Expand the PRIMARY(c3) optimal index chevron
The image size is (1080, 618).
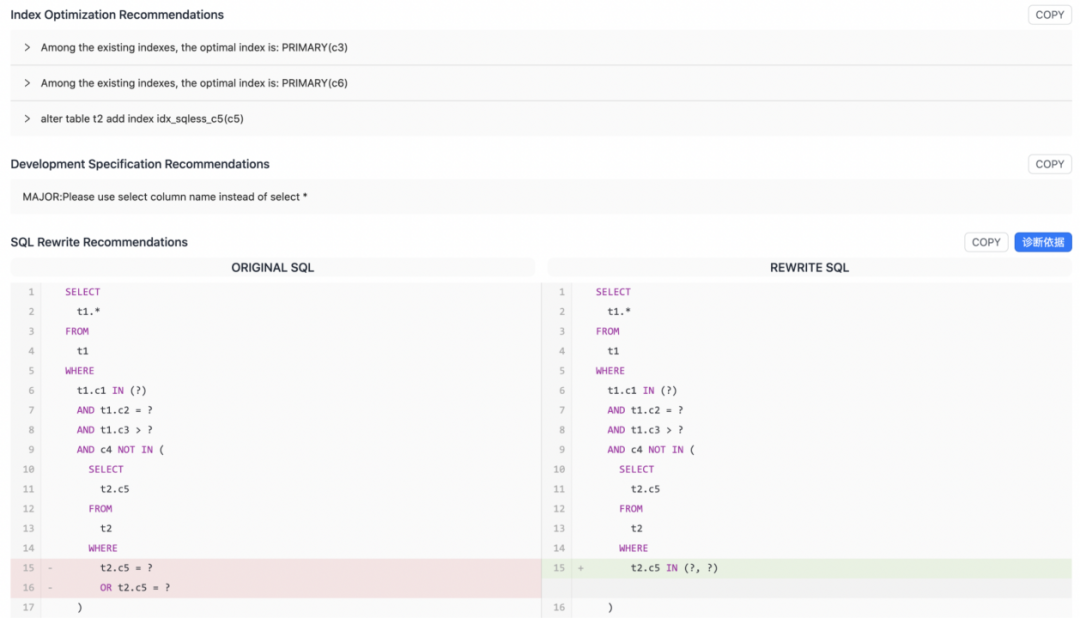tap(28, 47)
